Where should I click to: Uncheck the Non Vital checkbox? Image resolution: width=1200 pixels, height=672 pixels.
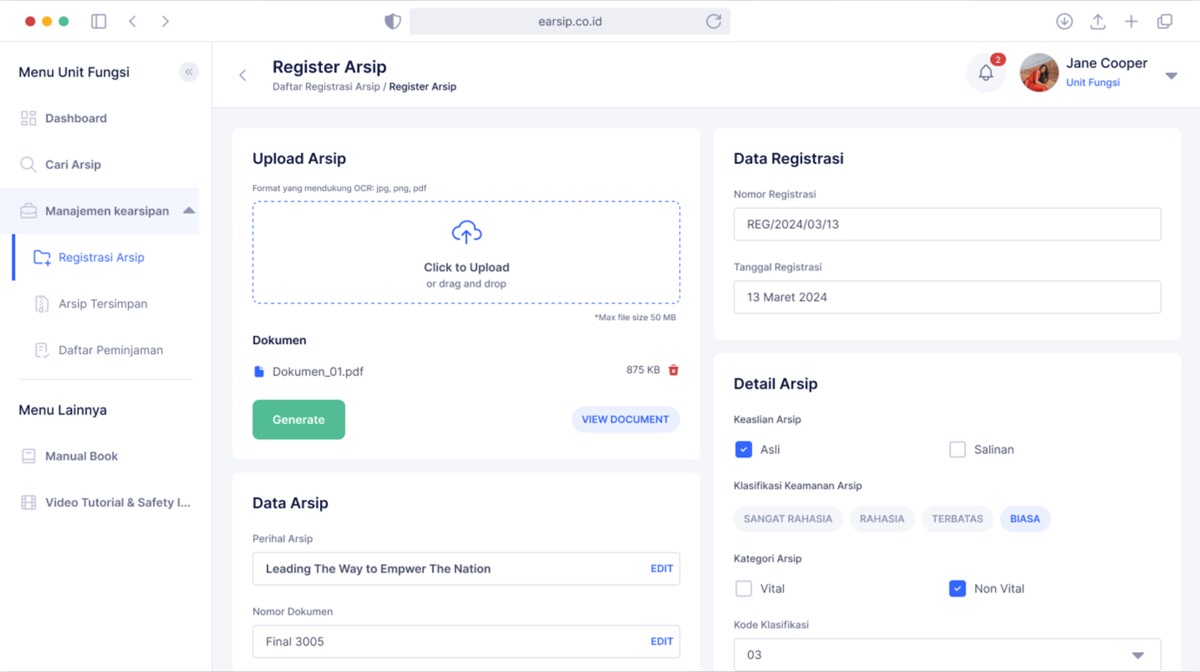pos(957,588)
